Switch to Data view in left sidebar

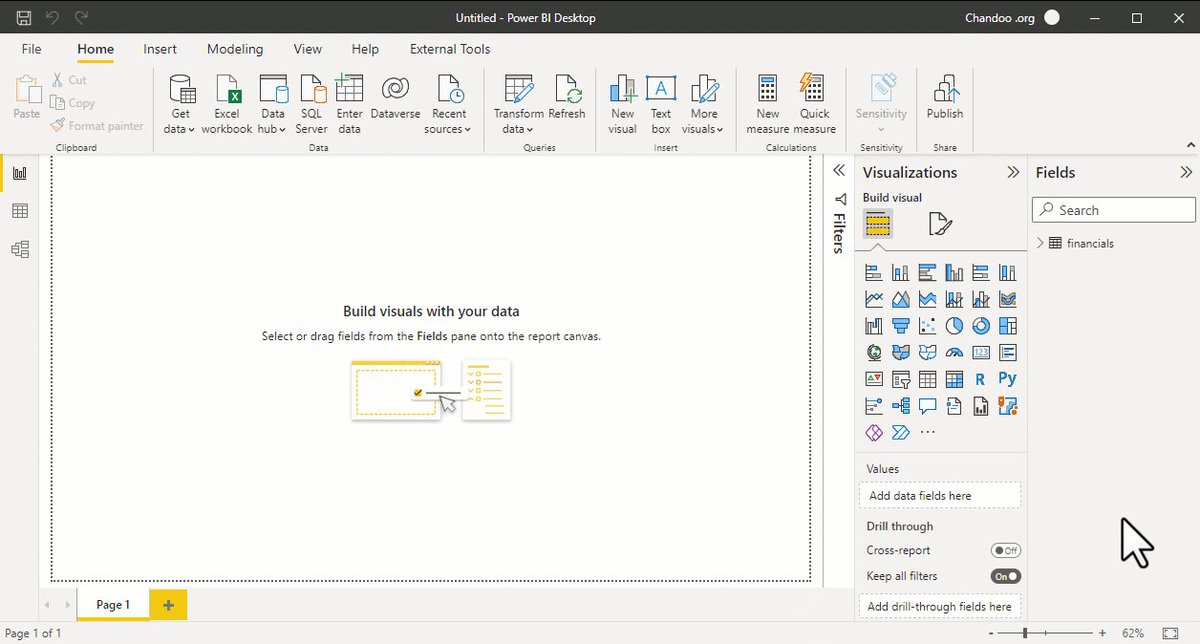[19, 211]
